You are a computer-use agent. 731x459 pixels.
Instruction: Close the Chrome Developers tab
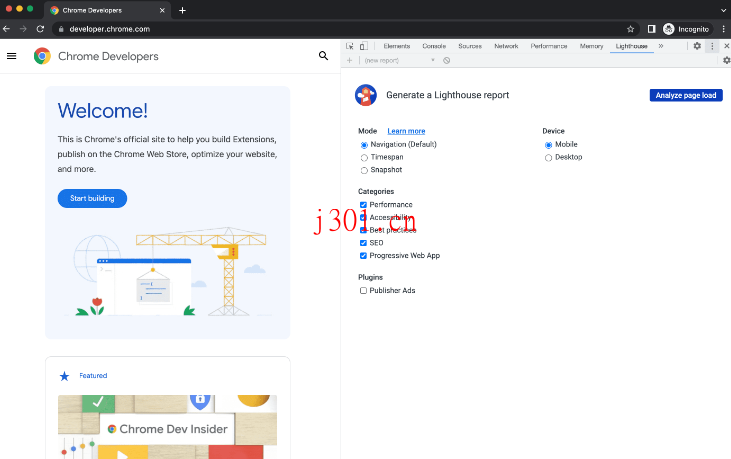pyautogui.click(x=162, y=10)
